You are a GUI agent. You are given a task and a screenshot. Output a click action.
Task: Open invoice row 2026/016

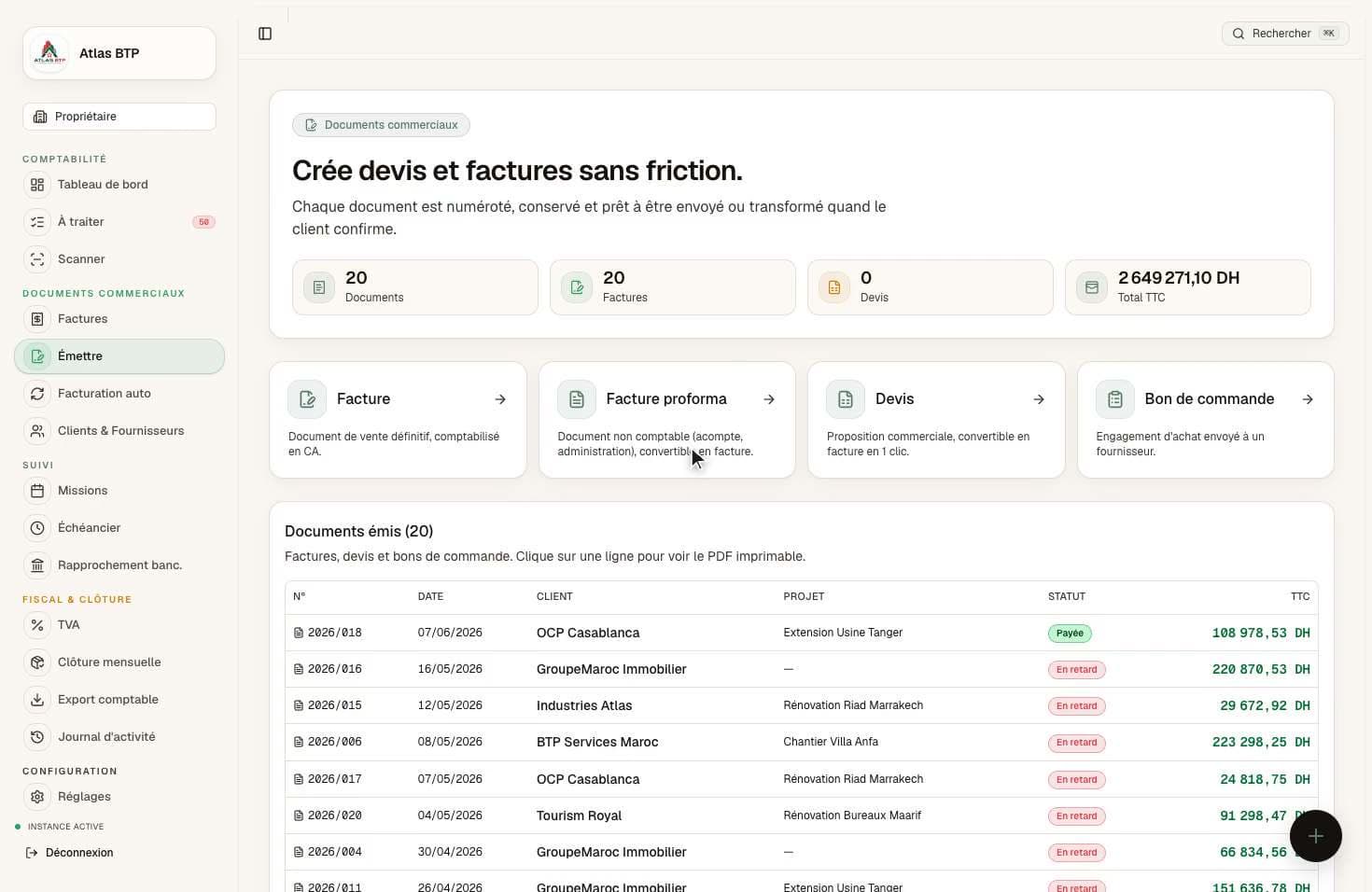click(x=802, y=669)
